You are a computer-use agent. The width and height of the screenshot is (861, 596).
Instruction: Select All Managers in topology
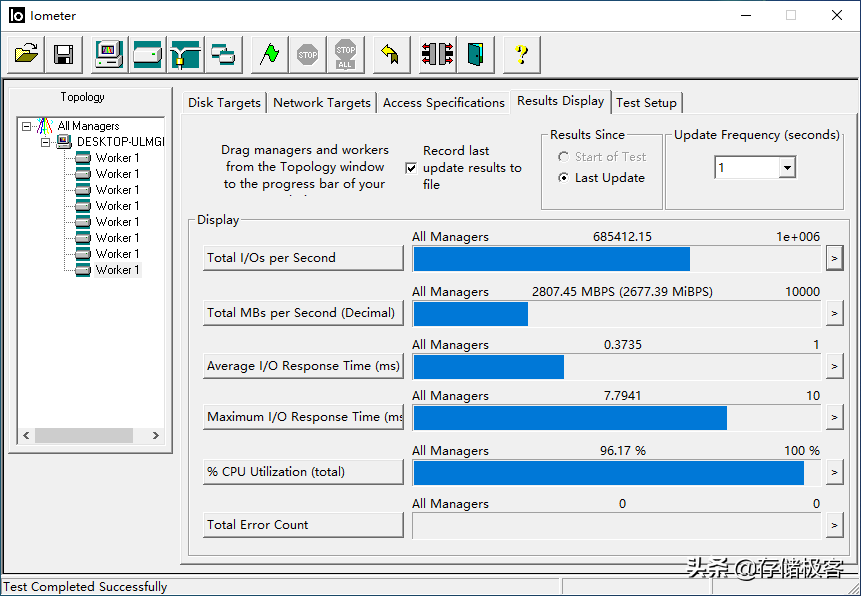point(88,126)
